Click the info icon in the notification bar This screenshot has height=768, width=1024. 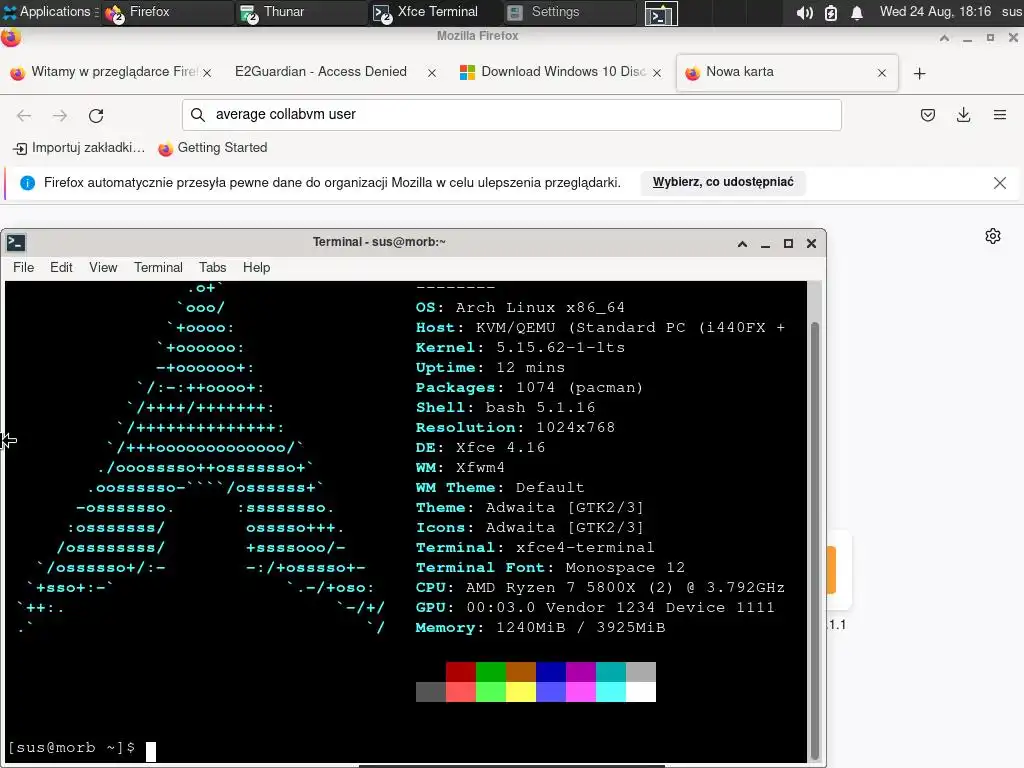[x=27, y=183]
